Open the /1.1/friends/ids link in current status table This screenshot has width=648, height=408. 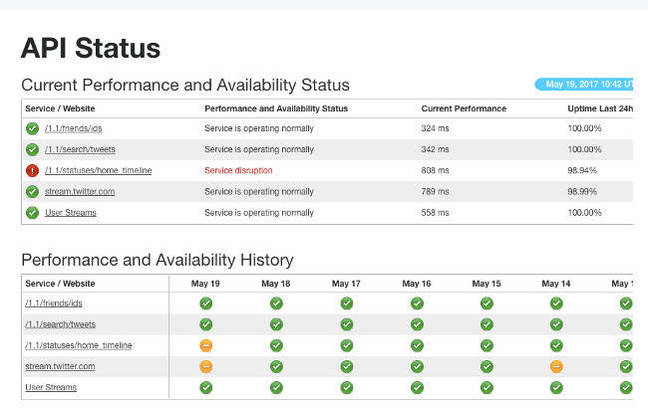(x=74, y=129)
